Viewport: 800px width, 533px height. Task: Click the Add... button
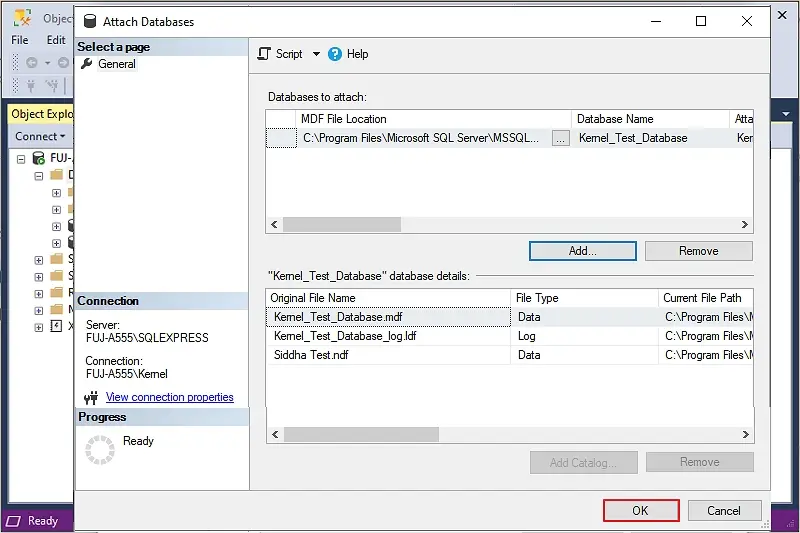[583, 251]
